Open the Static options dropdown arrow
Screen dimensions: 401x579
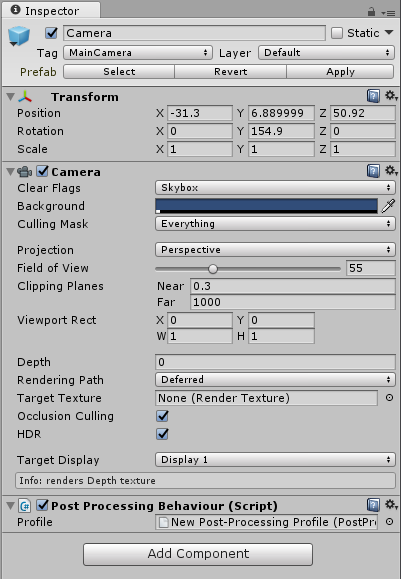[389, 32]
